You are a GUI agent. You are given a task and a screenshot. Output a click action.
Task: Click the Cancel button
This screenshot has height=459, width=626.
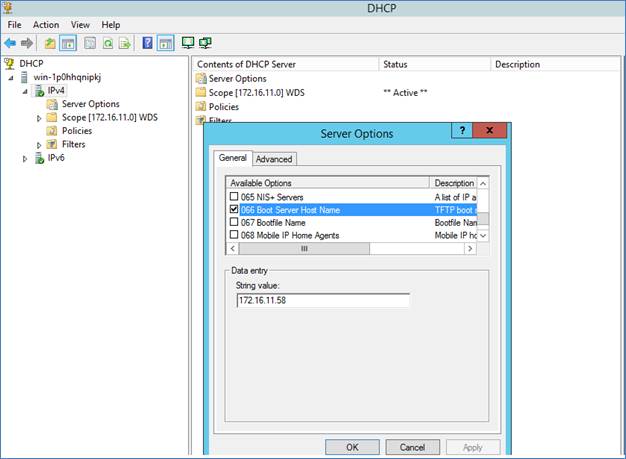(412, 447)
